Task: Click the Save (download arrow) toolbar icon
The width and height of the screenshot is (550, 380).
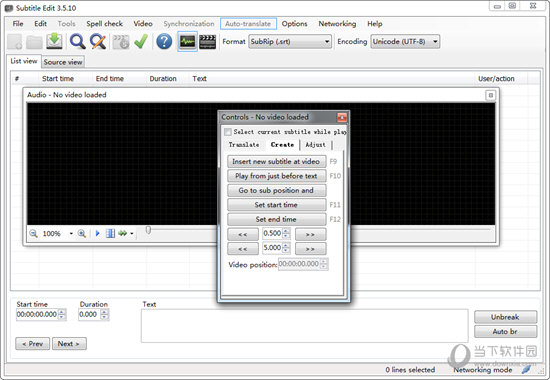Action: coord(54,41)
